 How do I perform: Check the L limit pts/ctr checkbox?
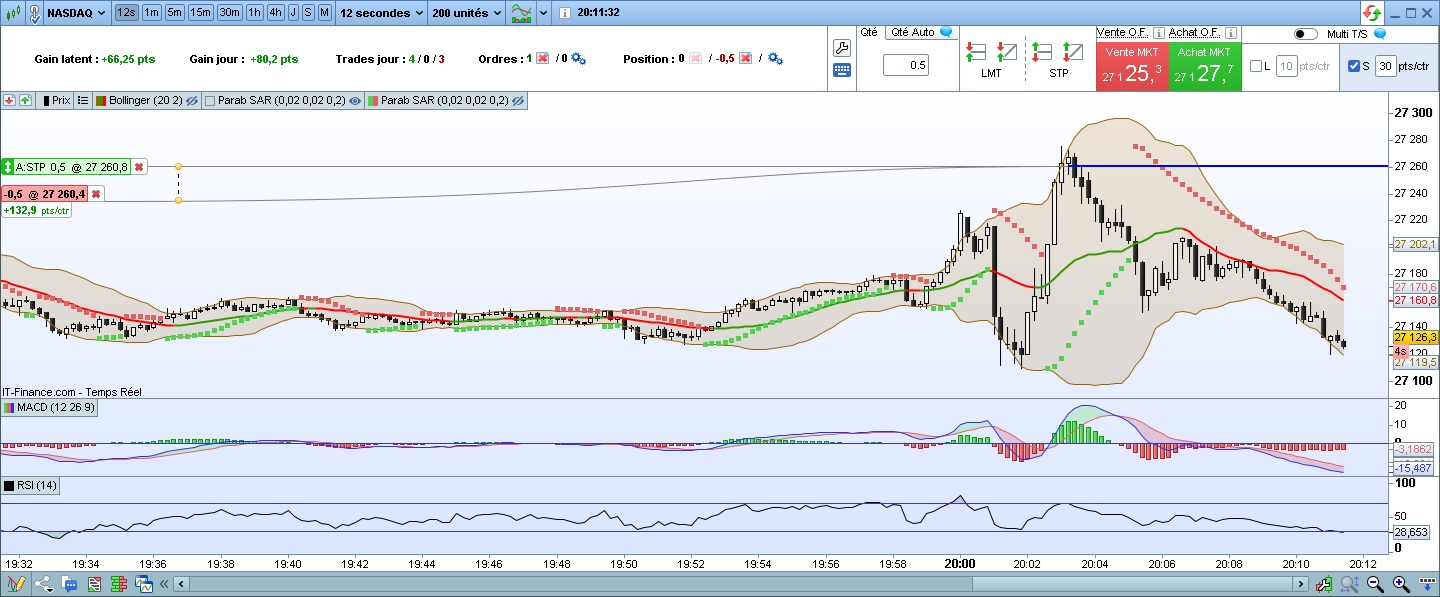1256,66
